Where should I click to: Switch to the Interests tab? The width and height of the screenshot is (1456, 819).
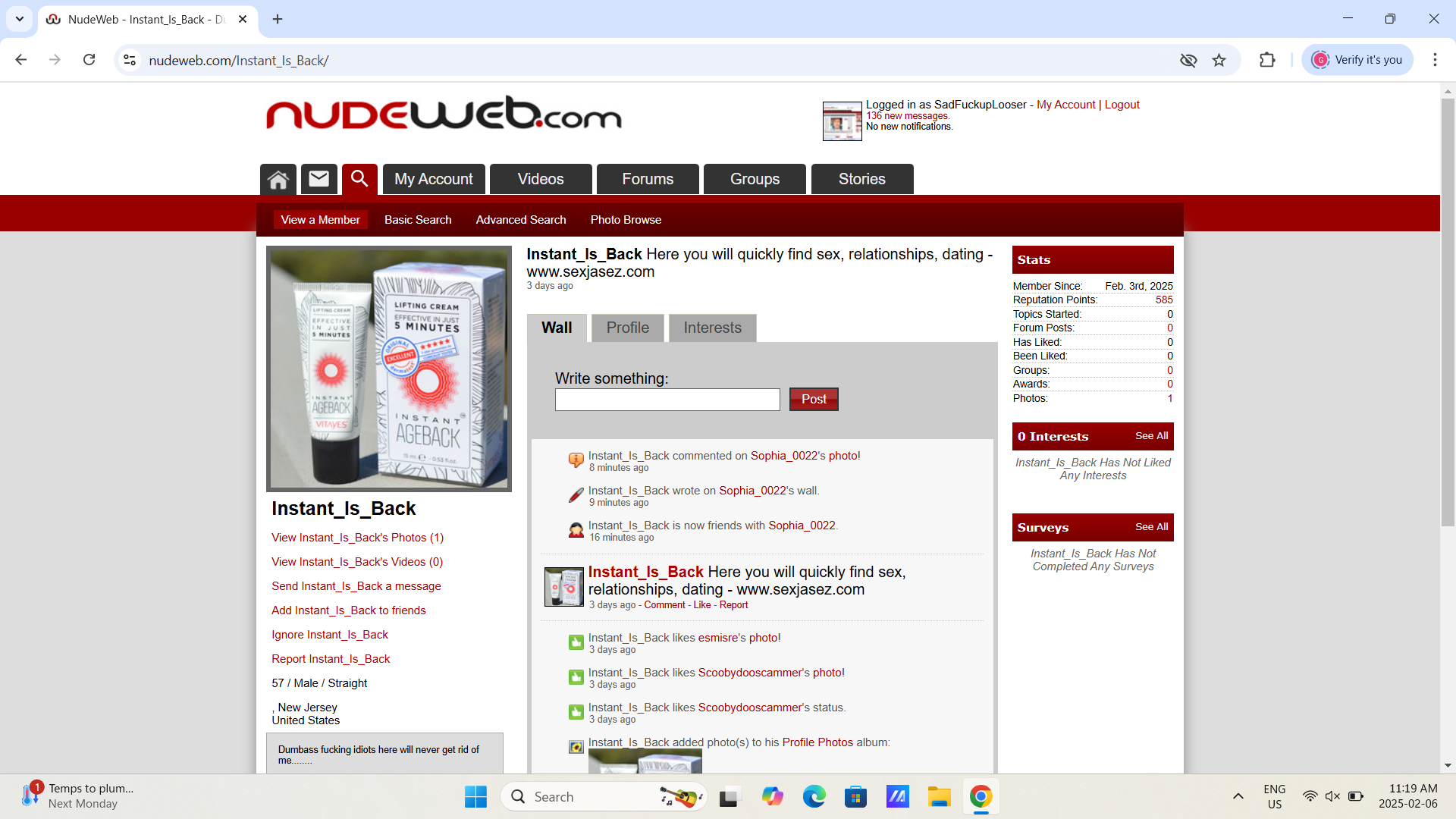pyautogui.click(x=712, y=328)
